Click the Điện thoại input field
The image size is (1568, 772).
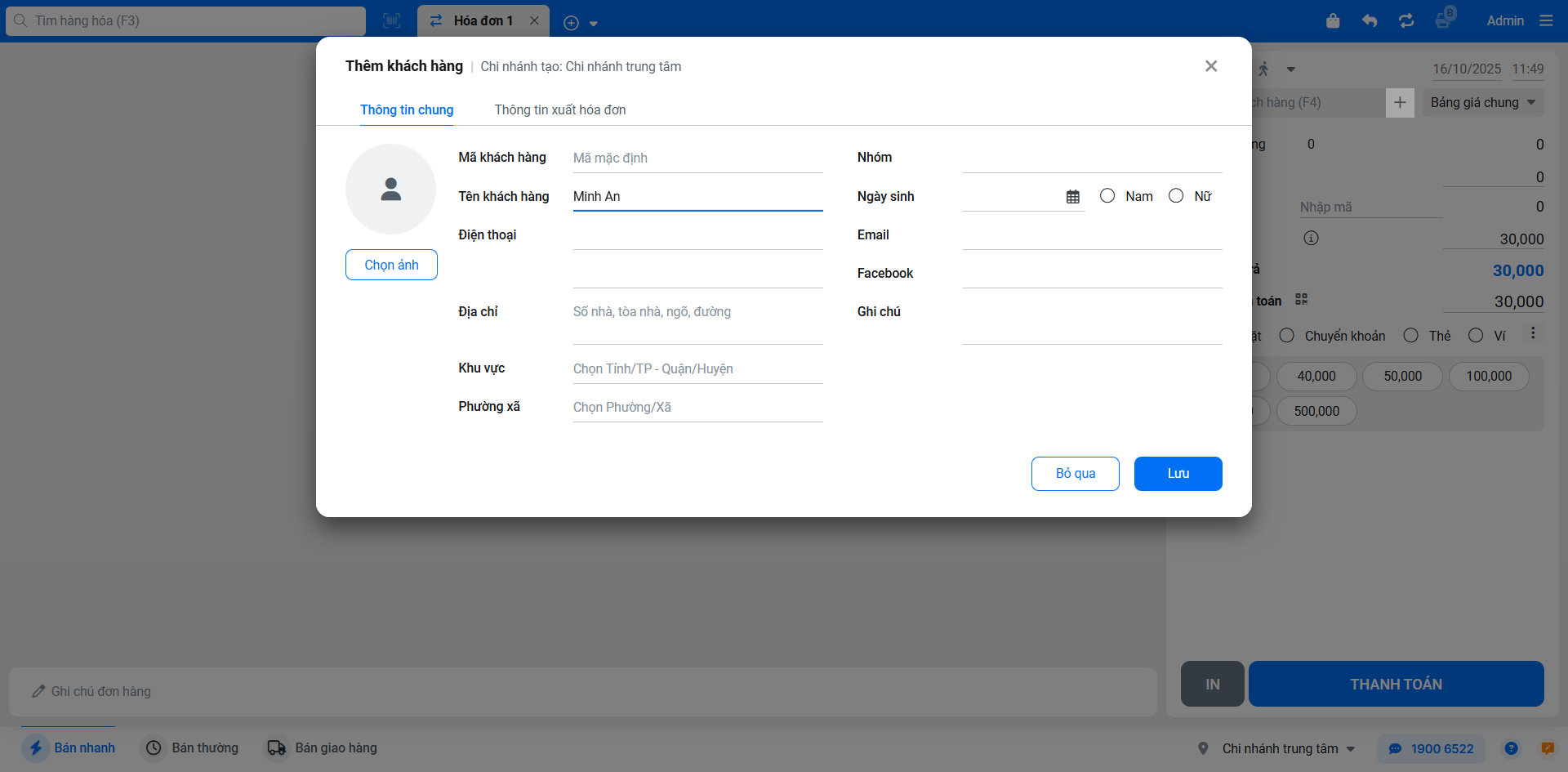697,236
